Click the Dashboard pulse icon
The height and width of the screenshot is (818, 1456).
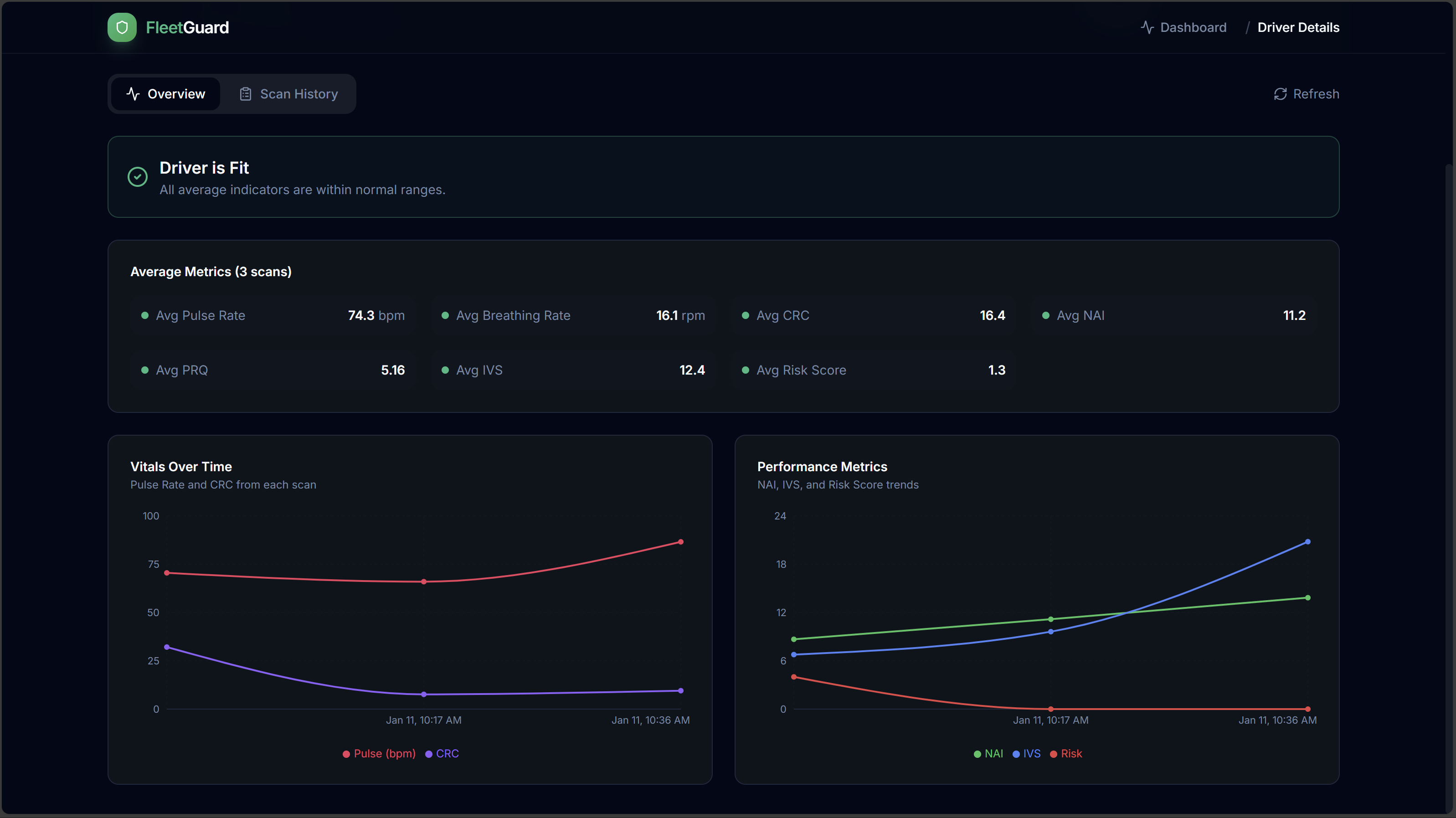pos(1147,27)
